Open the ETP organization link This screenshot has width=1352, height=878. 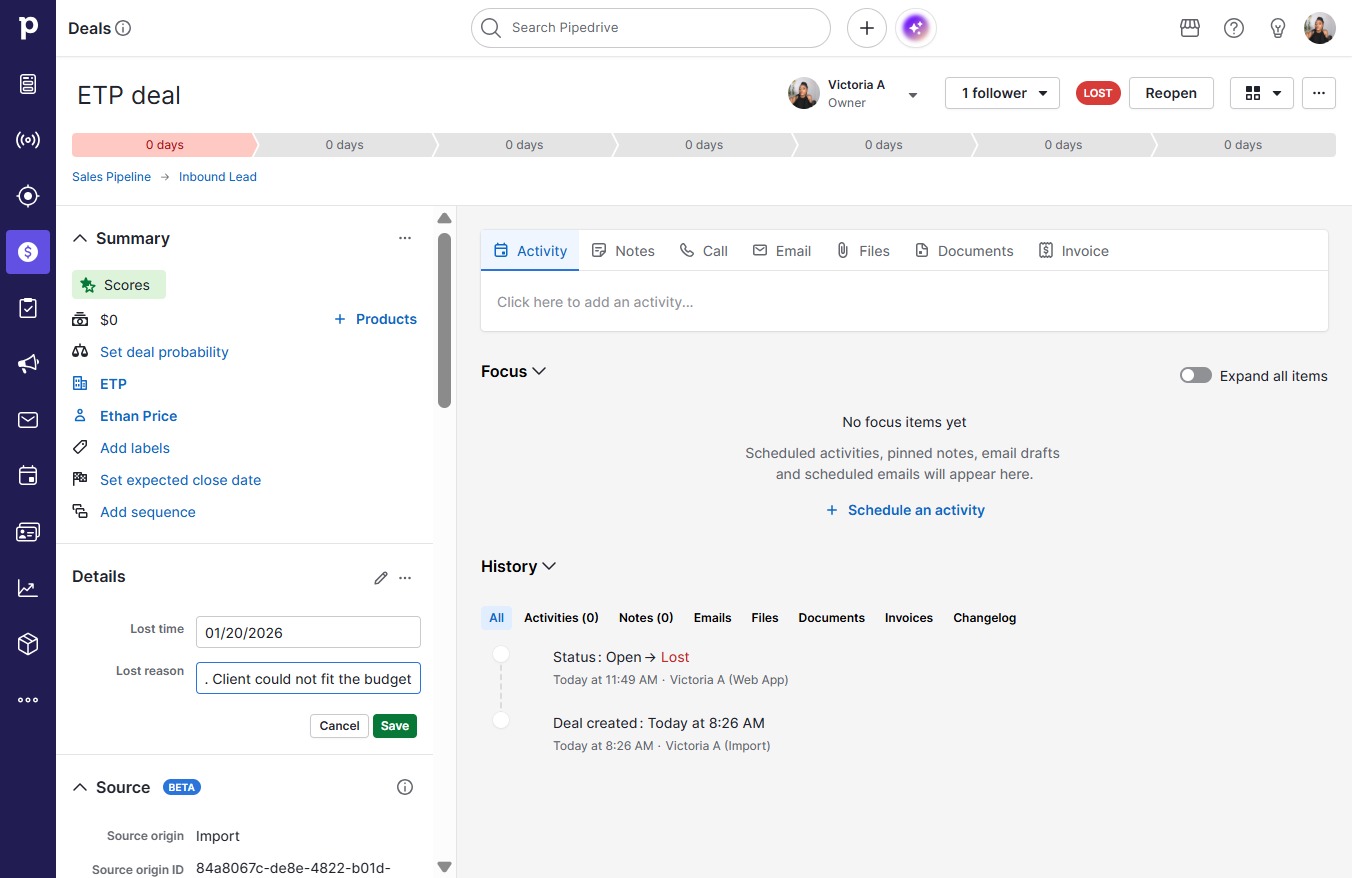tap(113, 384)
